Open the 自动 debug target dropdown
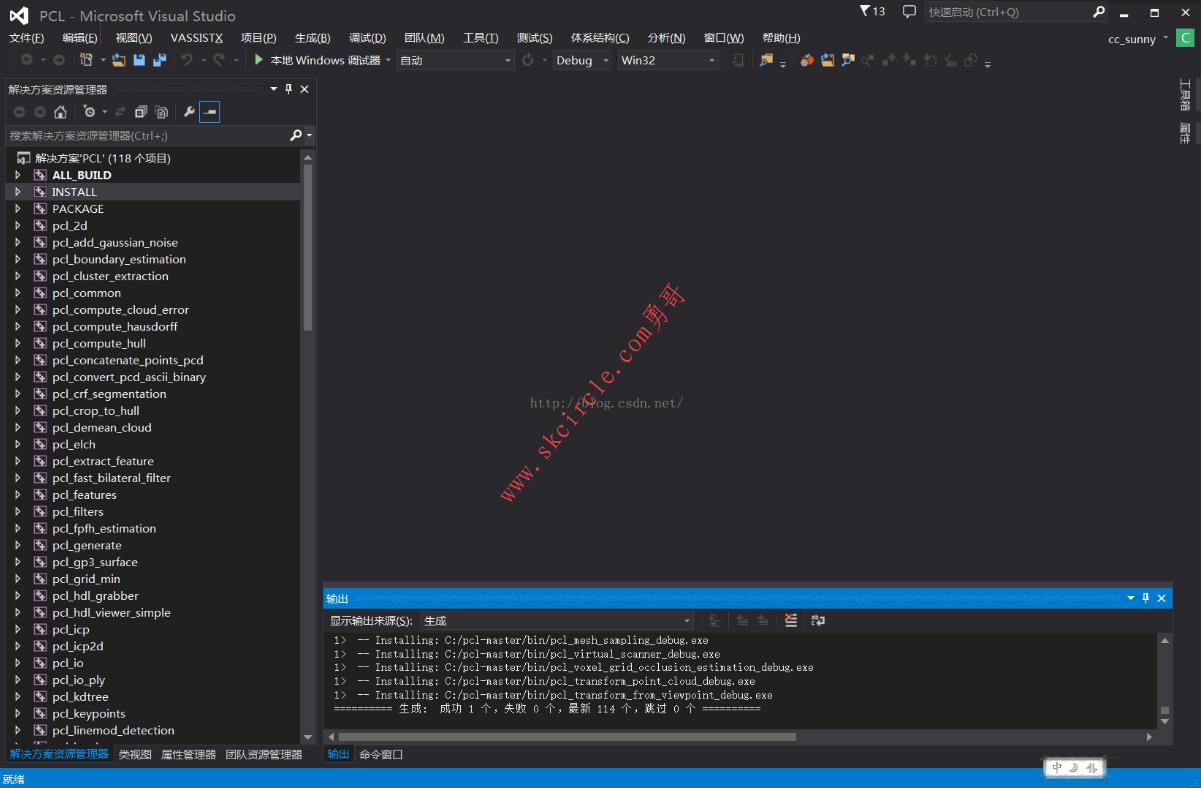1201x788 pixels. [x=455, y=60]
